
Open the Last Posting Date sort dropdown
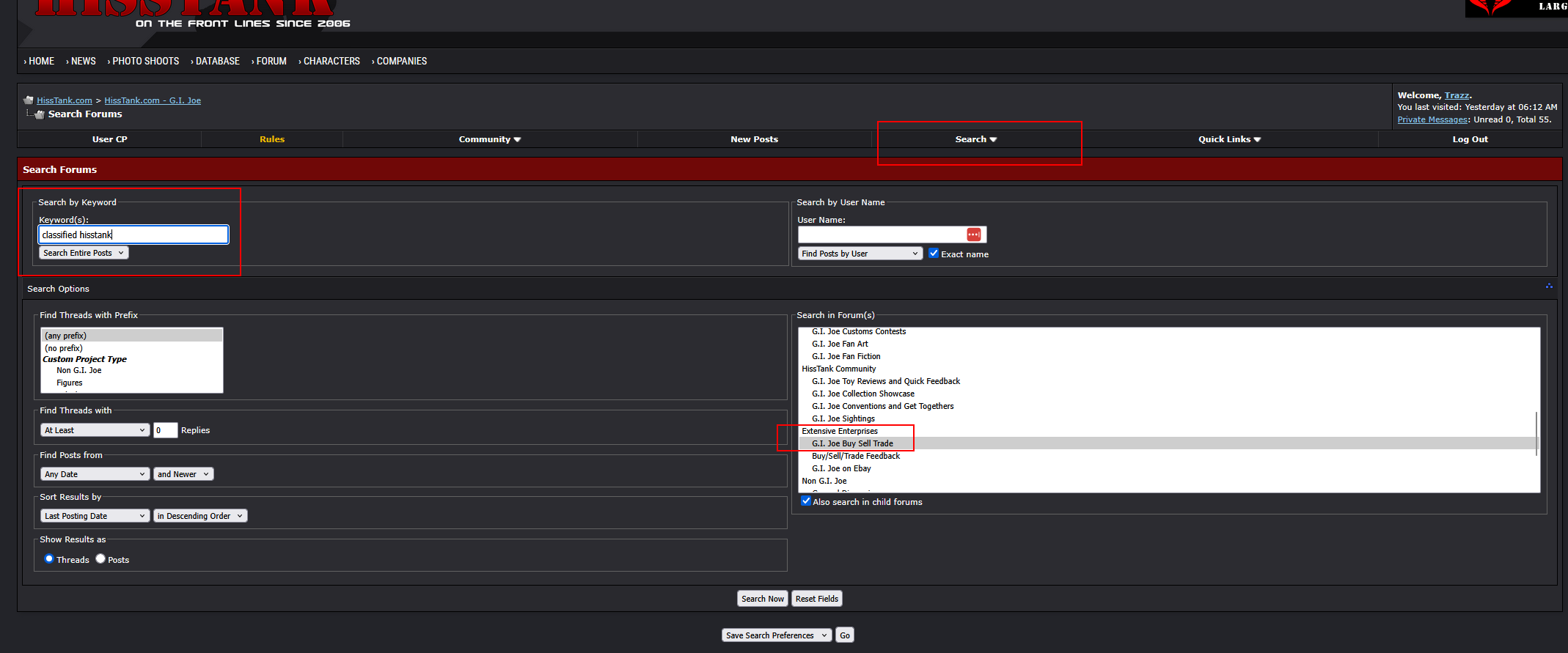(95, 516)
